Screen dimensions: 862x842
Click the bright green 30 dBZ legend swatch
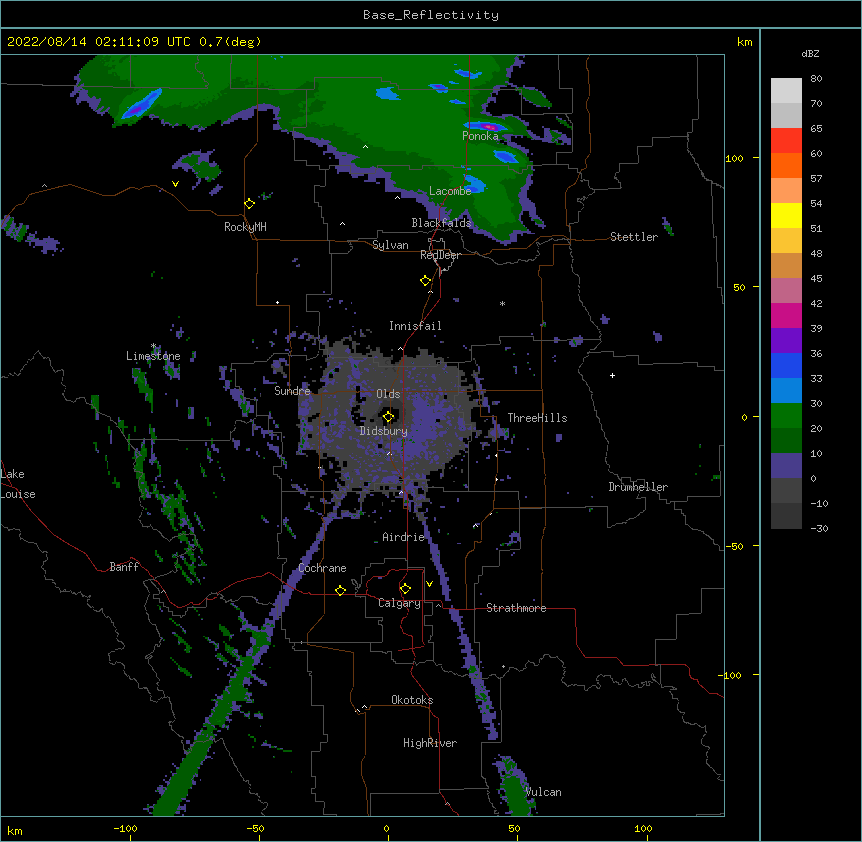[x=786, y=416]
